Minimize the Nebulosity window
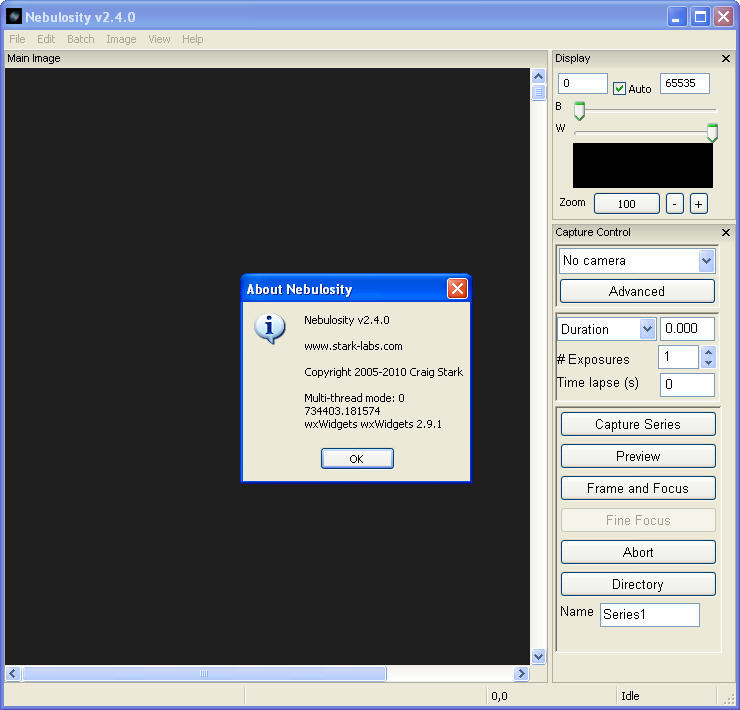Image resolution: width=740 pixels, height=710 pixels. [x=677, y=17]
